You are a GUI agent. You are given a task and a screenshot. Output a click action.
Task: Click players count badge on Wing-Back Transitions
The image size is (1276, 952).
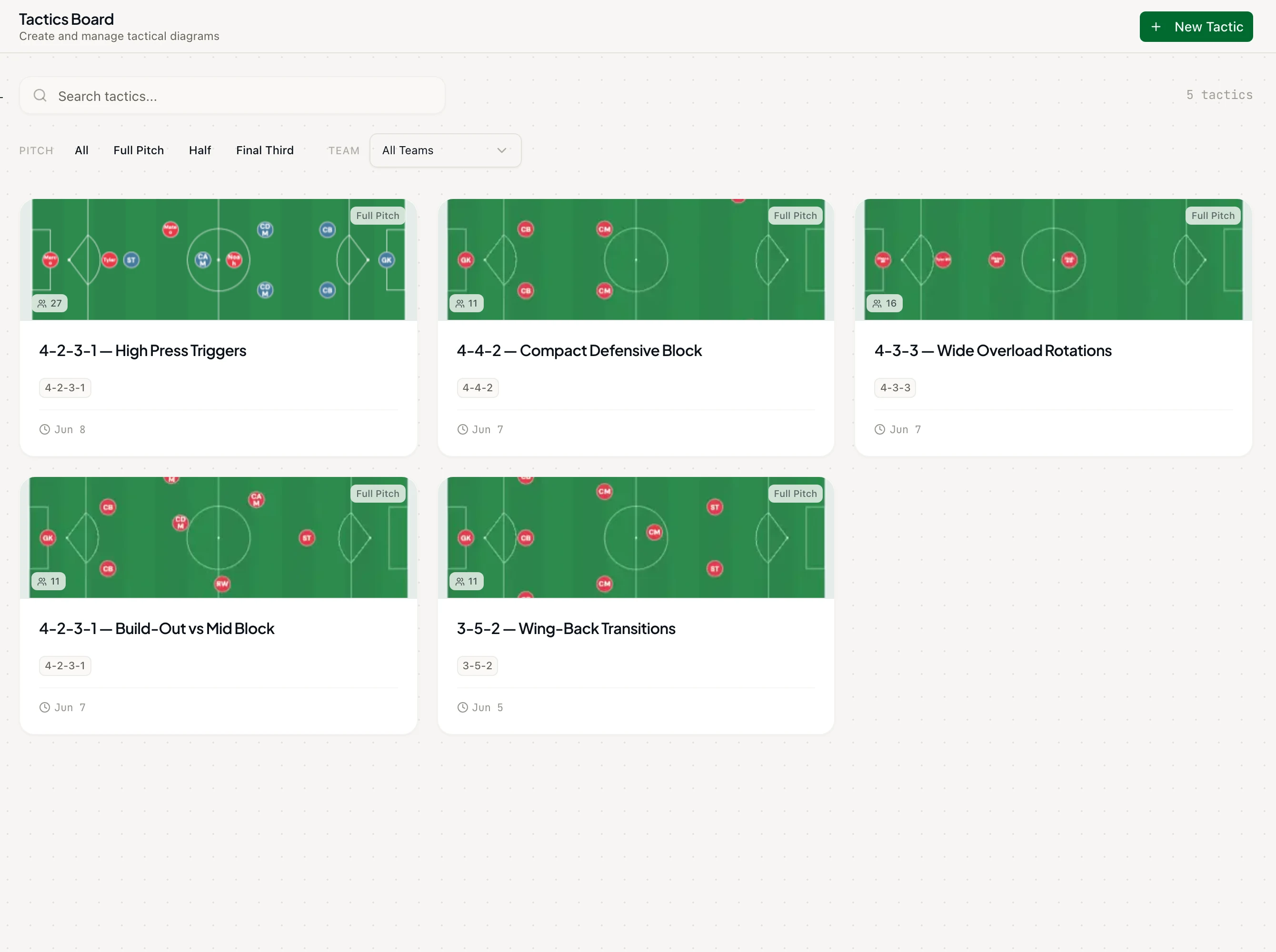pos(466,581)
